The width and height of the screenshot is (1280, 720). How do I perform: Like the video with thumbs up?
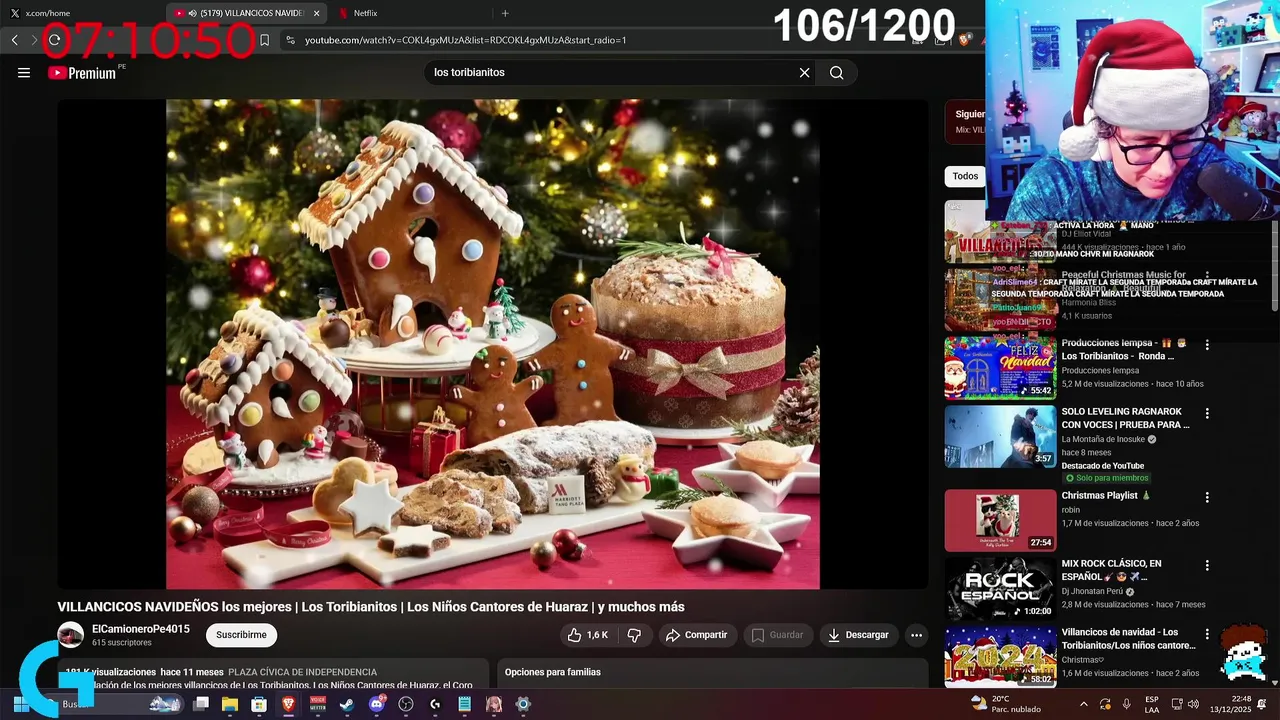click(588, 635)
